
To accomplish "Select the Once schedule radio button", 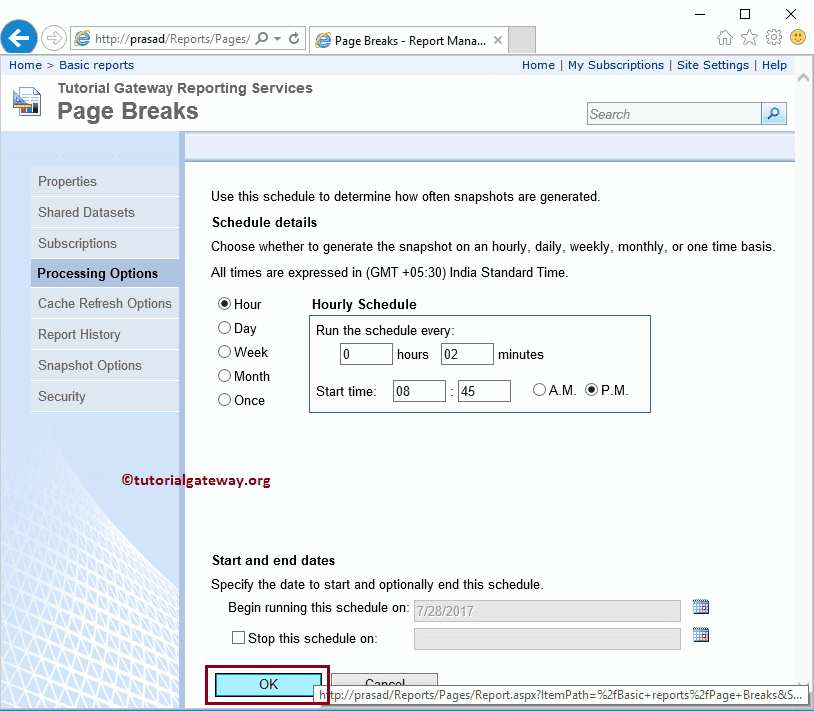I will click(224, 400).
